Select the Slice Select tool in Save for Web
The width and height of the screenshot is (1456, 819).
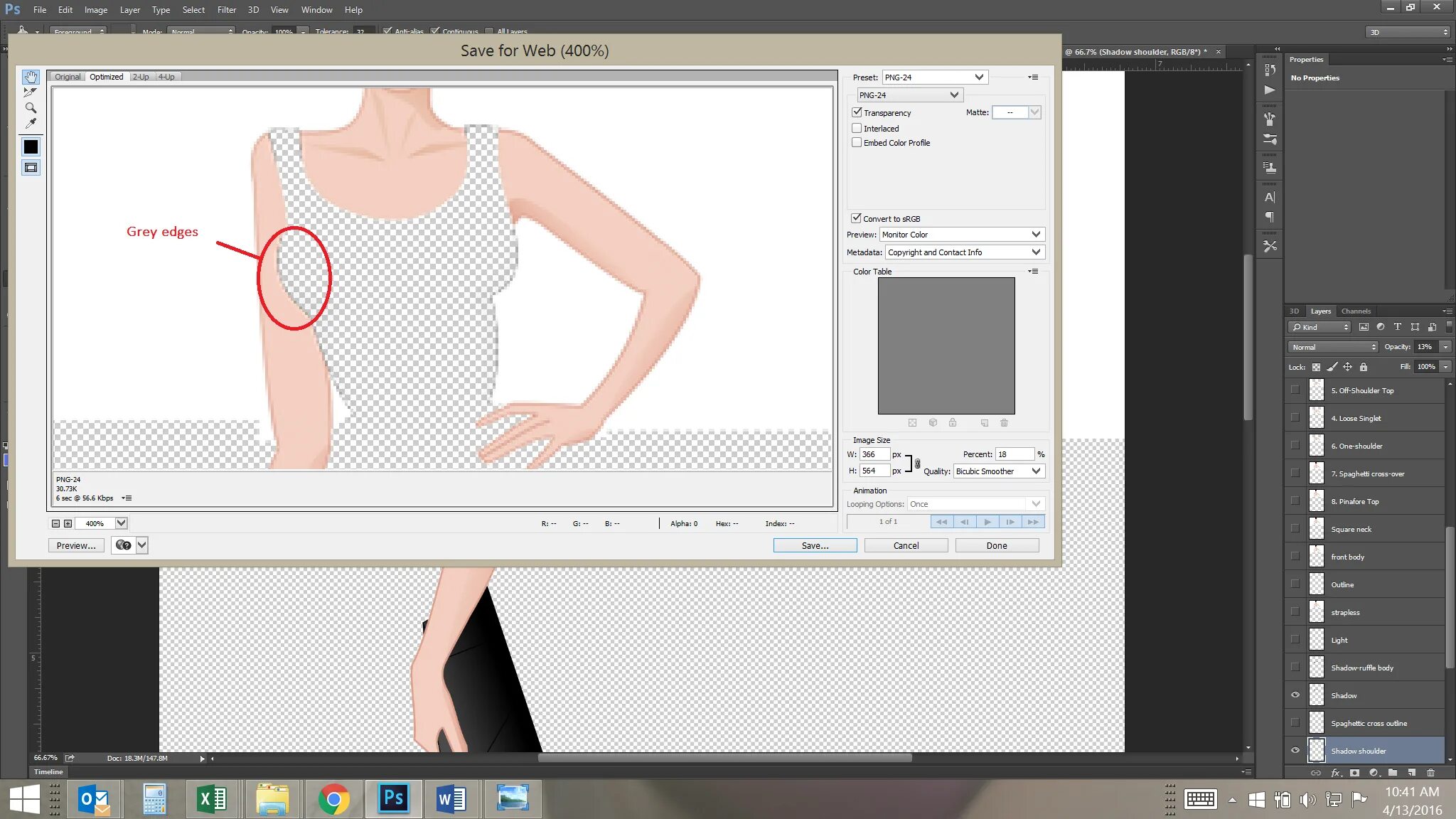coord(31,92)
